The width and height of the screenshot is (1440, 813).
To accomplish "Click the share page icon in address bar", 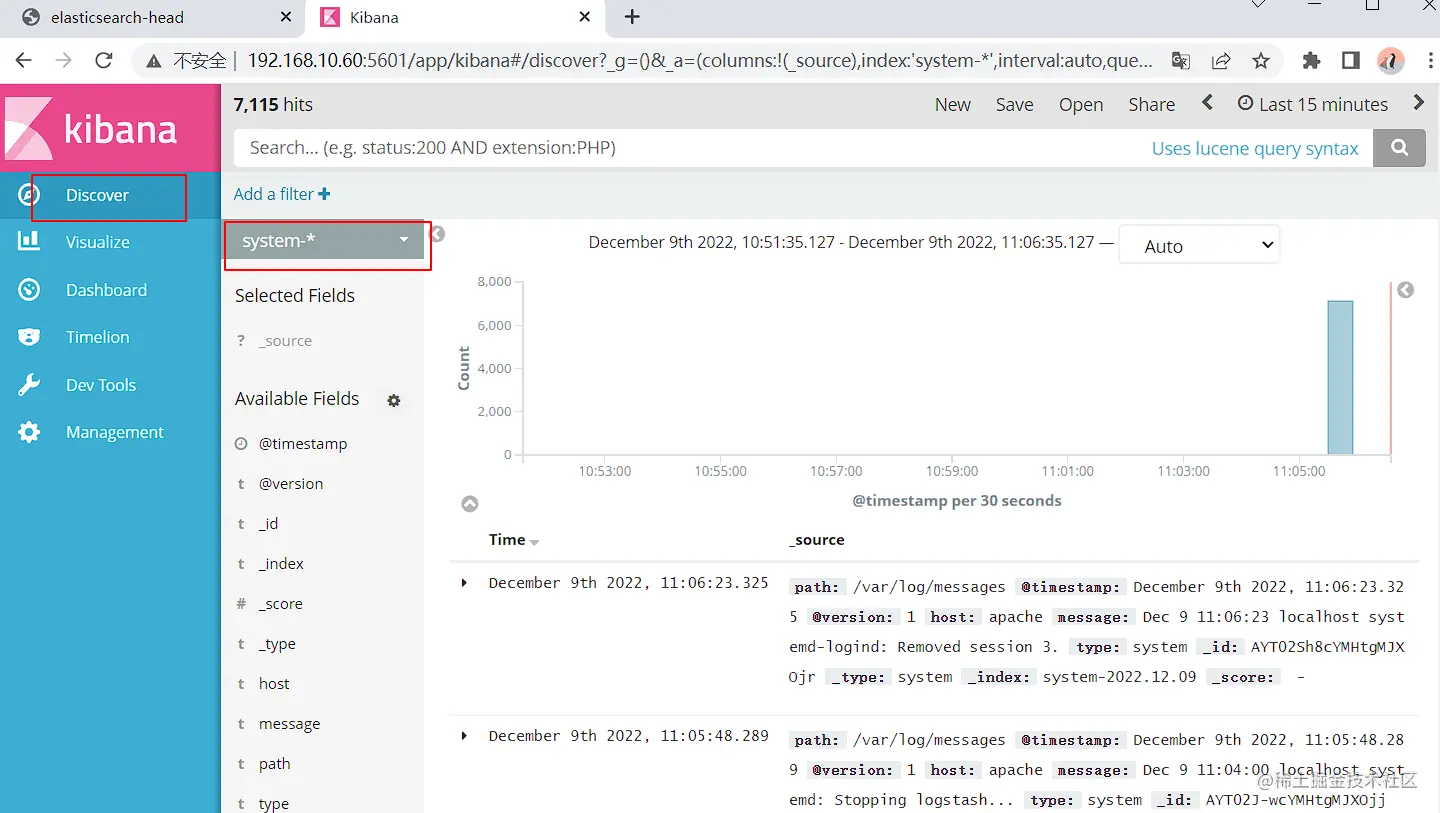I will click(1221, 61).
